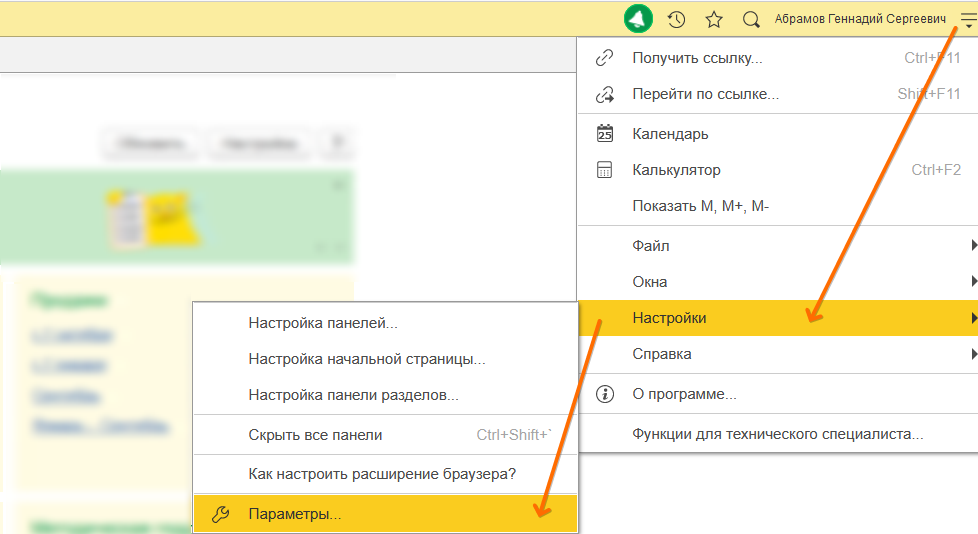Click the calculator icon in the menu
The width and height of the screenshot is (978, 534).
coord(604,170)
